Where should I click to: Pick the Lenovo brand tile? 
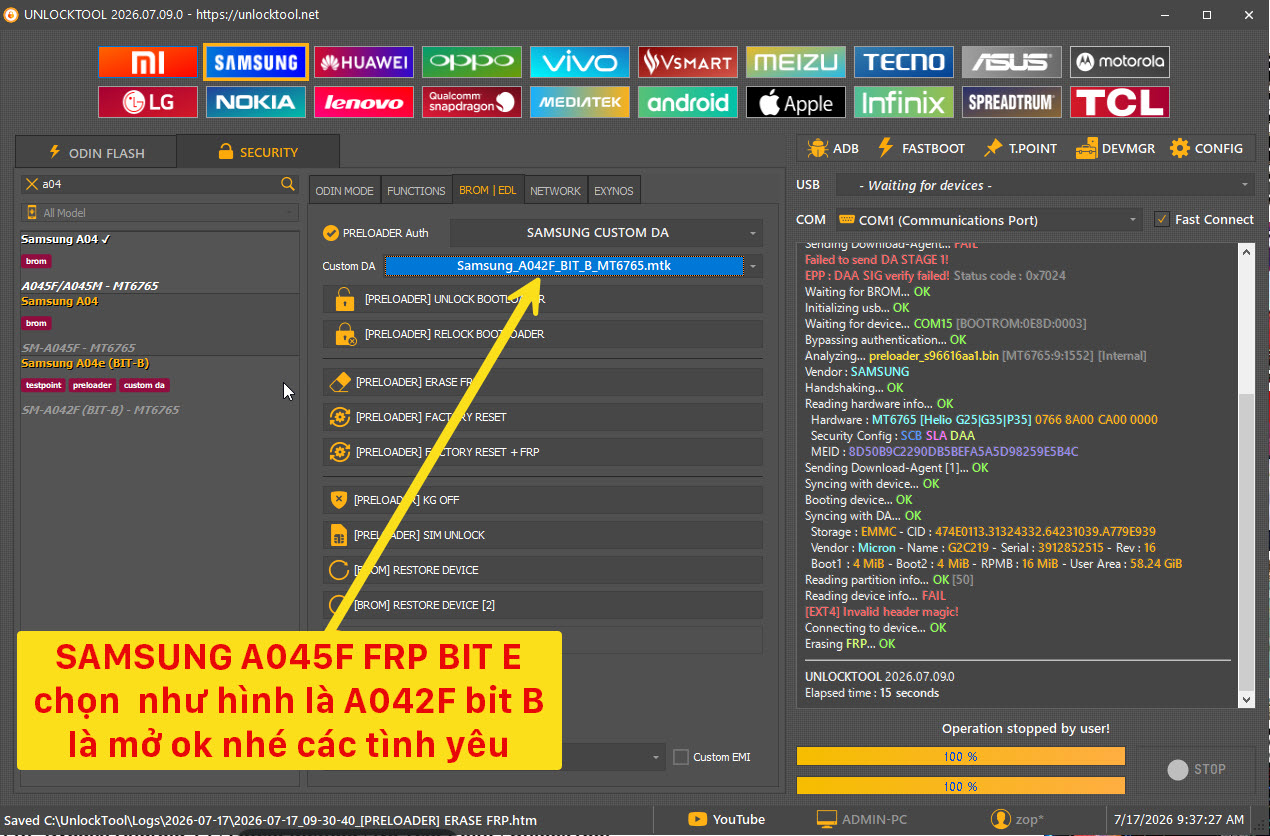pos(364,102)
